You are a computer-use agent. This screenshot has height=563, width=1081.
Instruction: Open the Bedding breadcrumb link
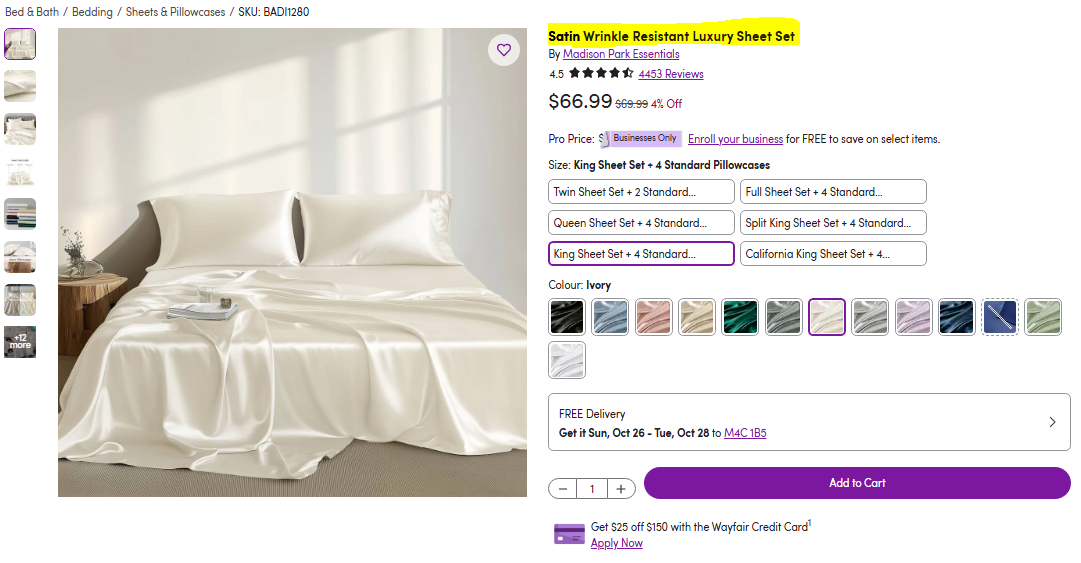(92, 12)
